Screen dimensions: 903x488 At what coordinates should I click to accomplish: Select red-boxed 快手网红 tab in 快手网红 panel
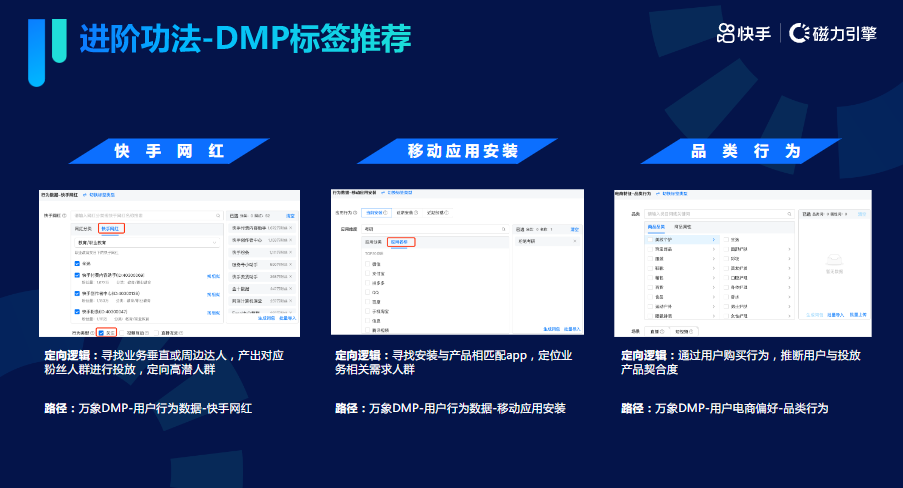110,229
